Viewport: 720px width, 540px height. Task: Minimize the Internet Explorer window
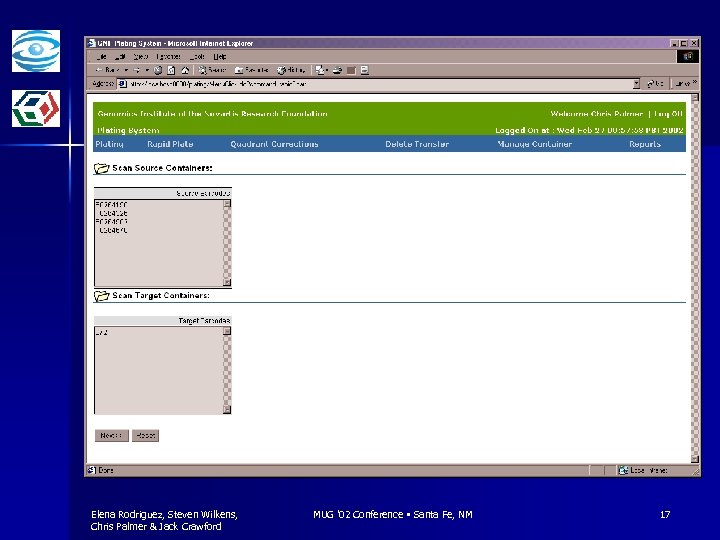click(675, 43)
